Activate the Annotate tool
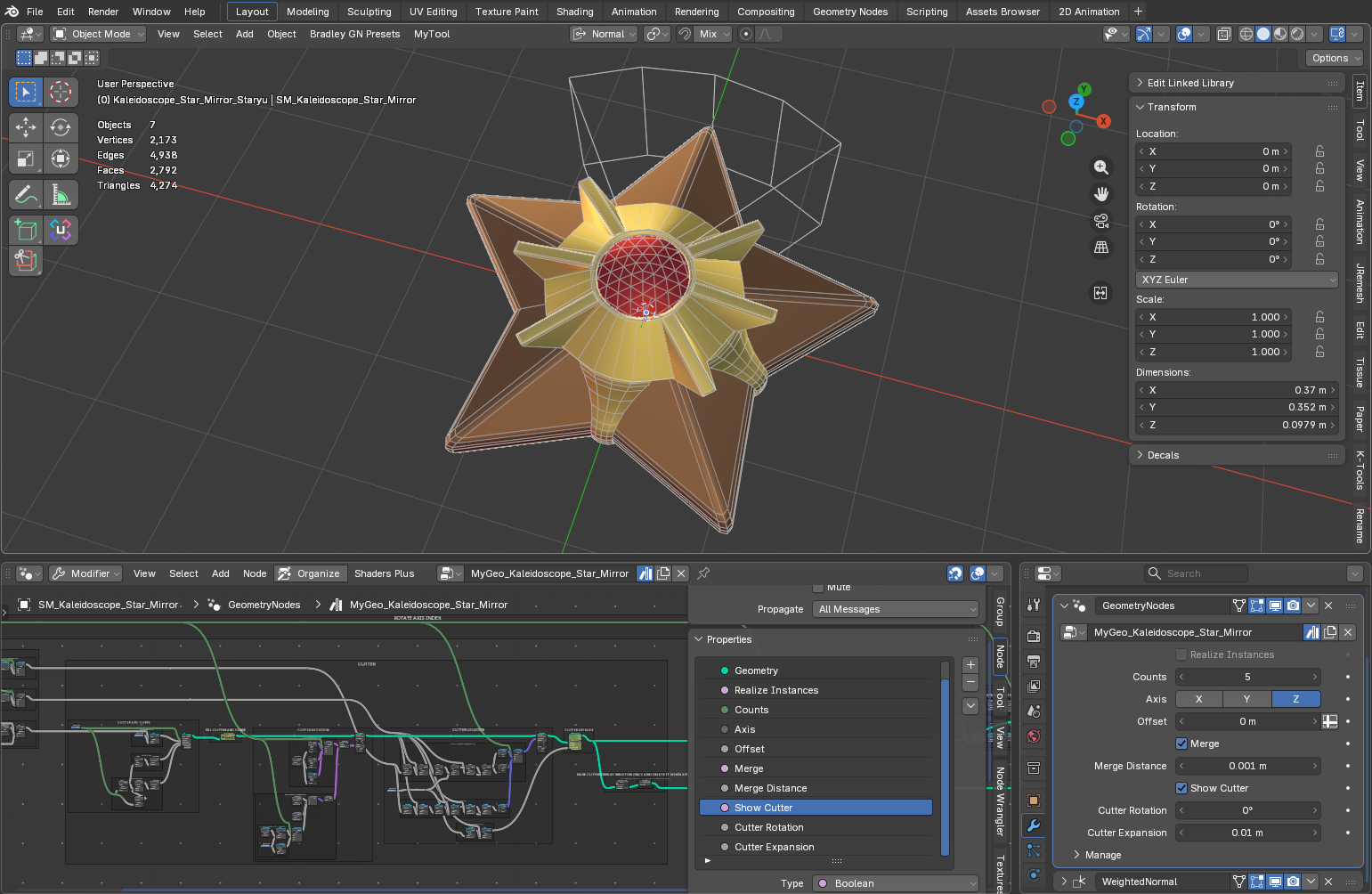This screenshot has width=1372, height=894. pyautogui.click(x=26, y=194)
